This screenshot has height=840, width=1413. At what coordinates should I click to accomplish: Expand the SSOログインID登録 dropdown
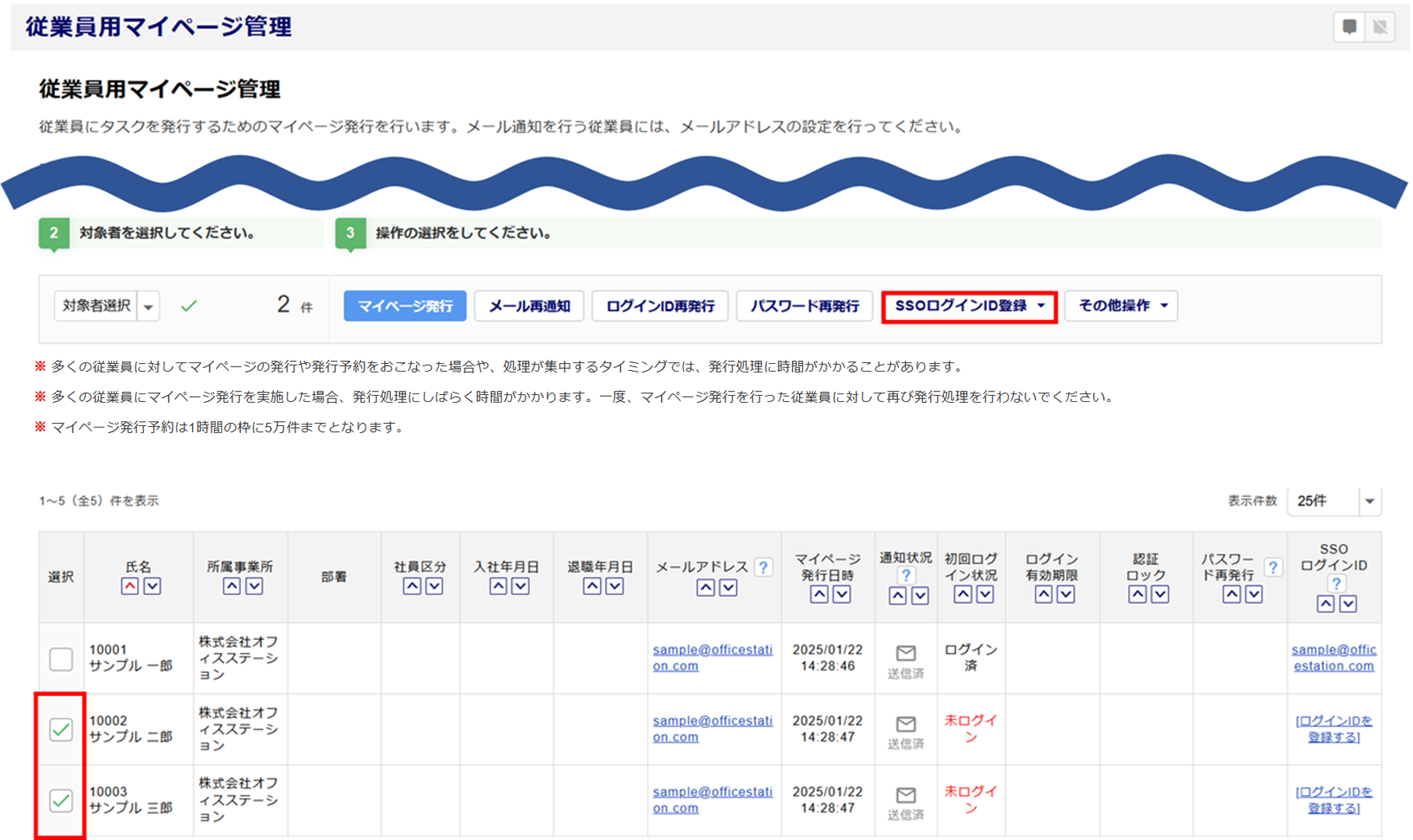coord(969,306)
